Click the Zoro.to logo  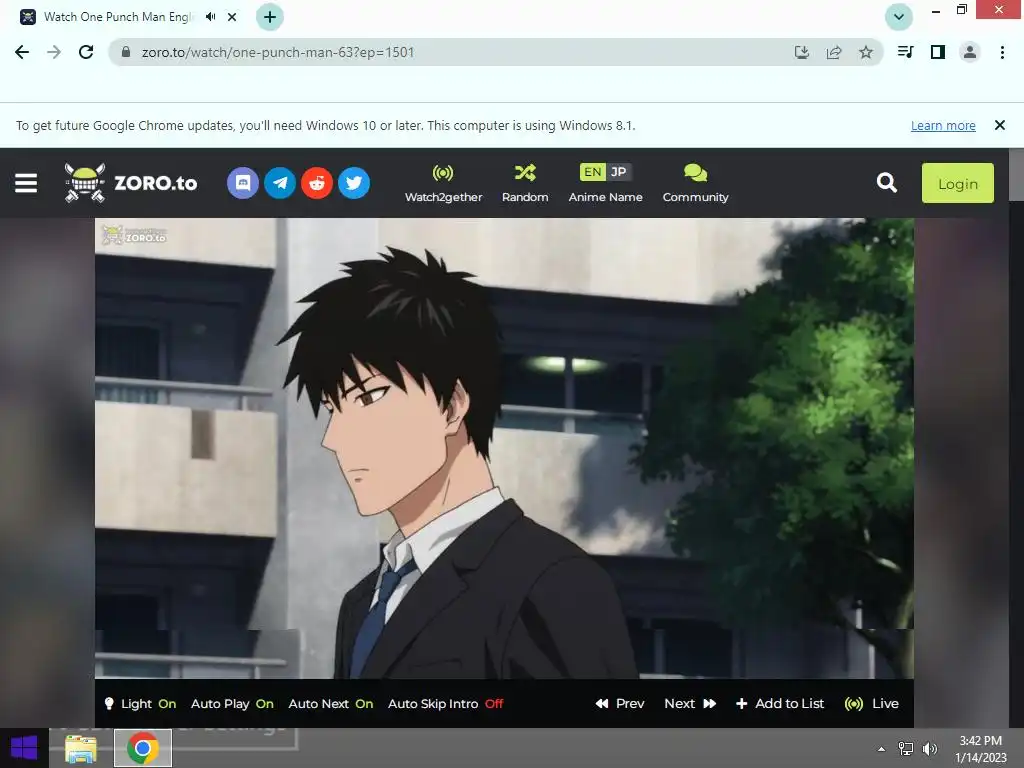pyautogui.click(x=131, y=183)
